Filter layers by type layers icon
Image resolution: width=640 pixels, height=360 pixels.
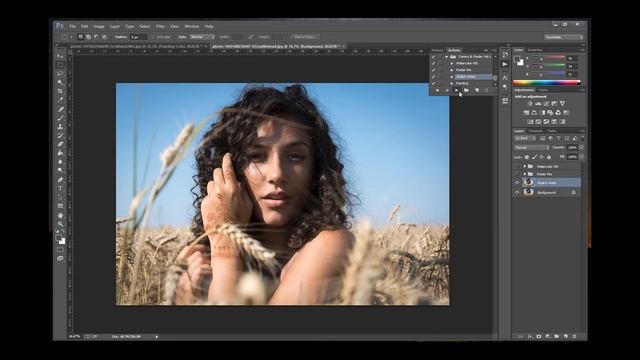(x=558, y=139)
